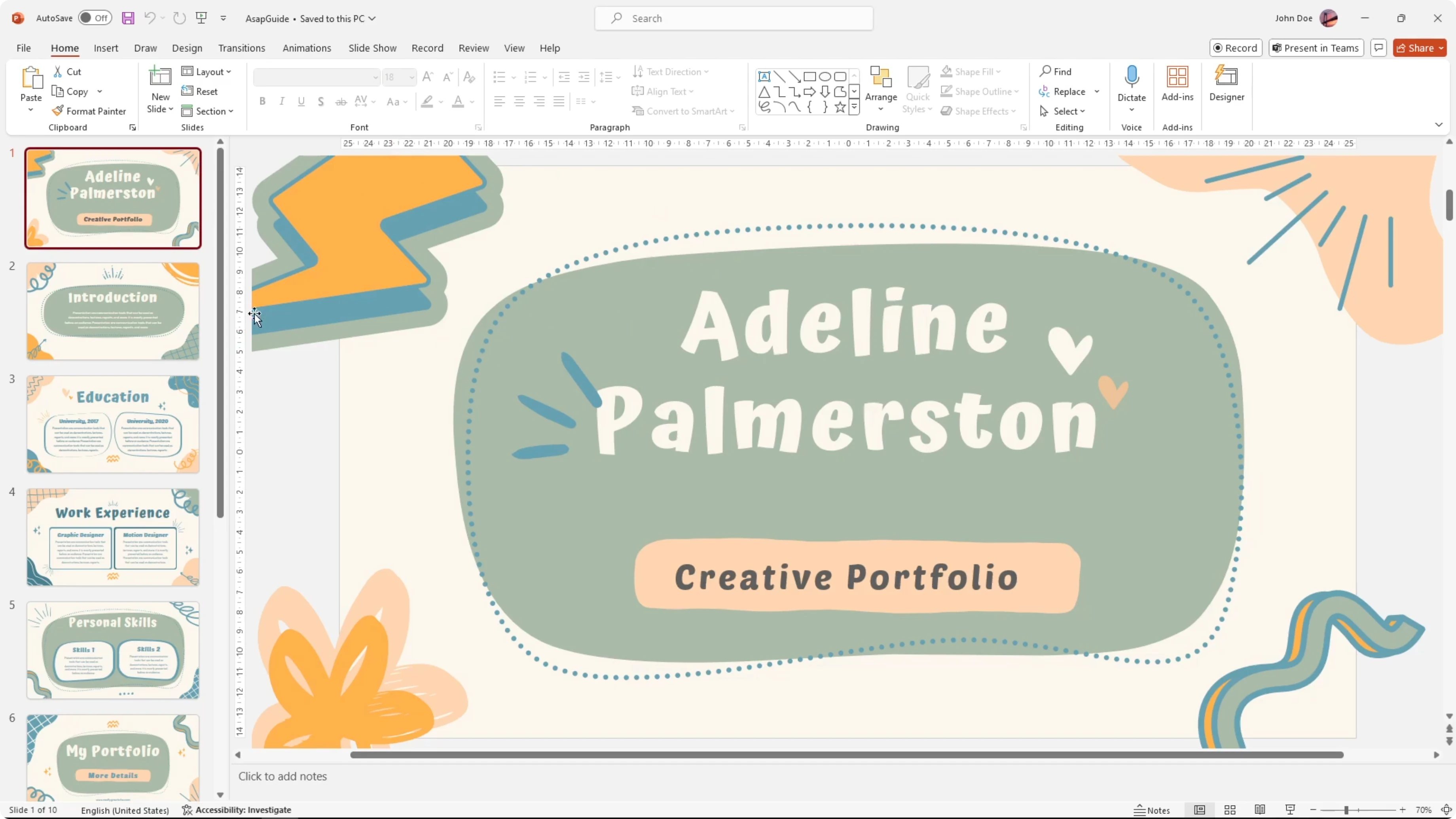Open the comments pane icon
Viewport: 1456px width, 819px height.
coord(1378,48)
